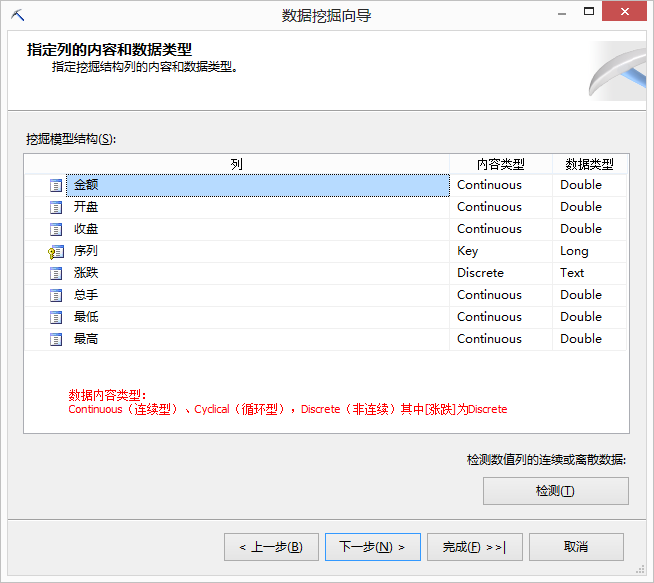Open data type Double for 收盘
The height and width of the screenshot is (583, 654).
pos(589,229)
